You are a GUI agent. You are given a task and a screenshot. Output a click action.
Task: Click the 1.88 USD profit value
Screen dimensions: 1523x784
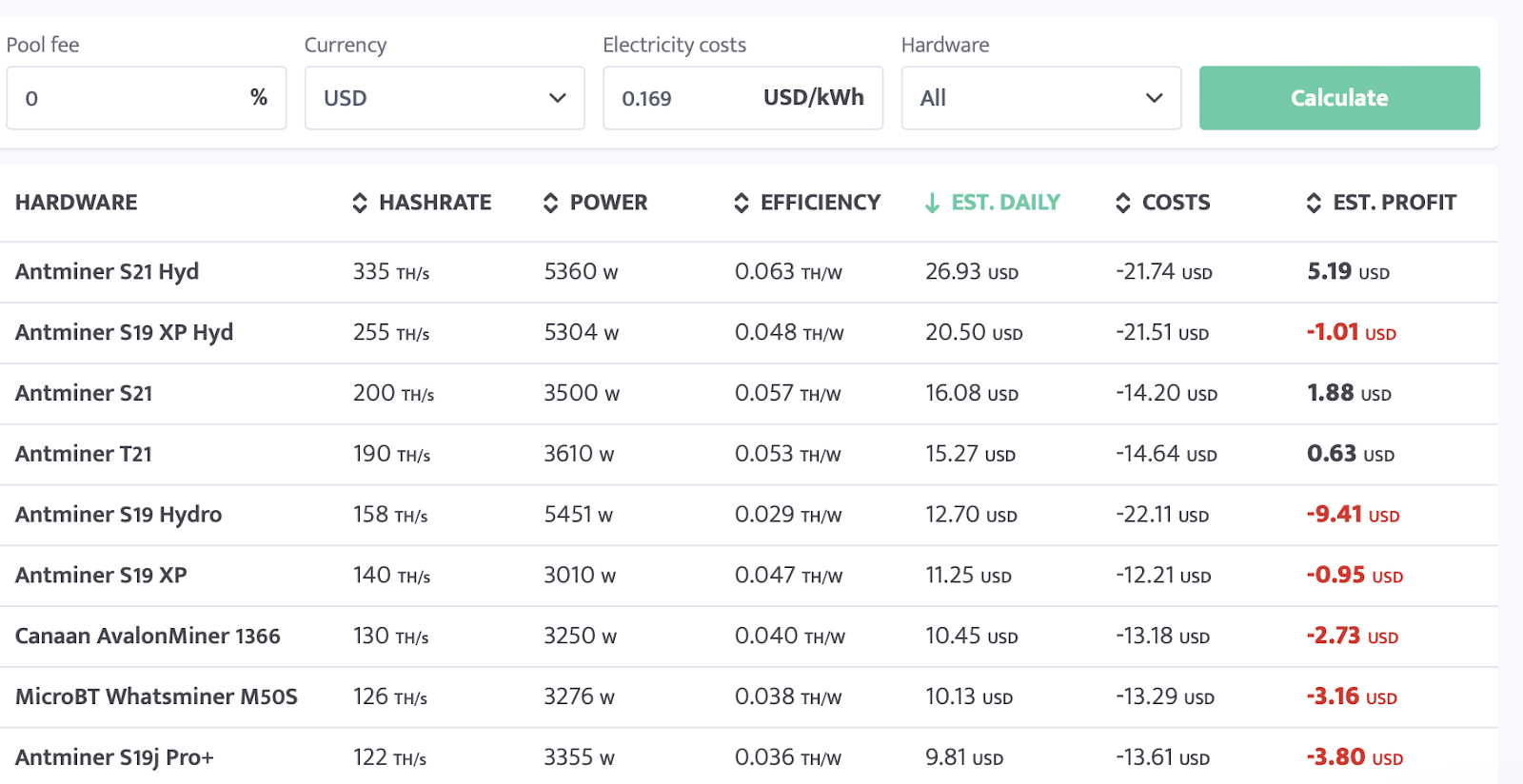tap(1349, 393)
